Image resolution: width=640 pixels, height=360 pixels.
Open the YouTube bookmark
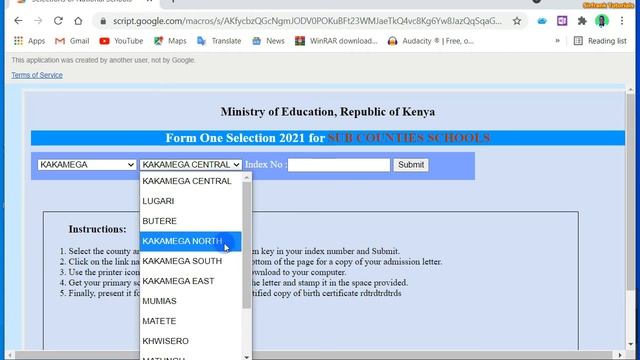[x=121, y=41]
